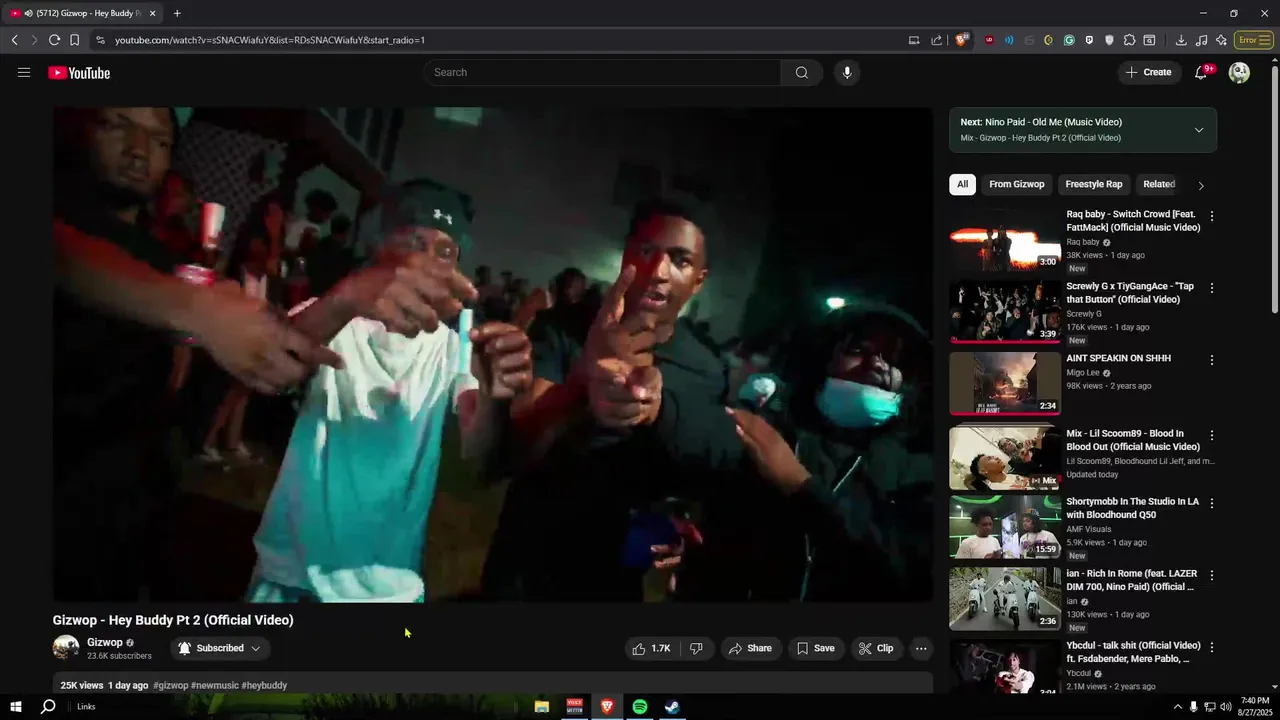Click the browser back arrow
The height and width of the screenshot is (720, 1280).
pyautogui.click(x=14, y=40)
